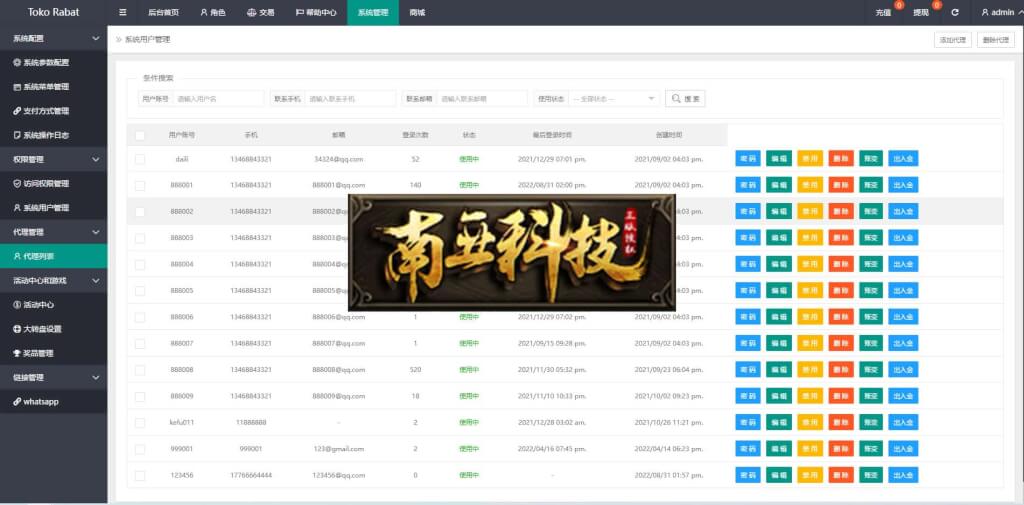Tick the checkbox for user 888006
1024x505 pixels.
(x=140, y=317)
